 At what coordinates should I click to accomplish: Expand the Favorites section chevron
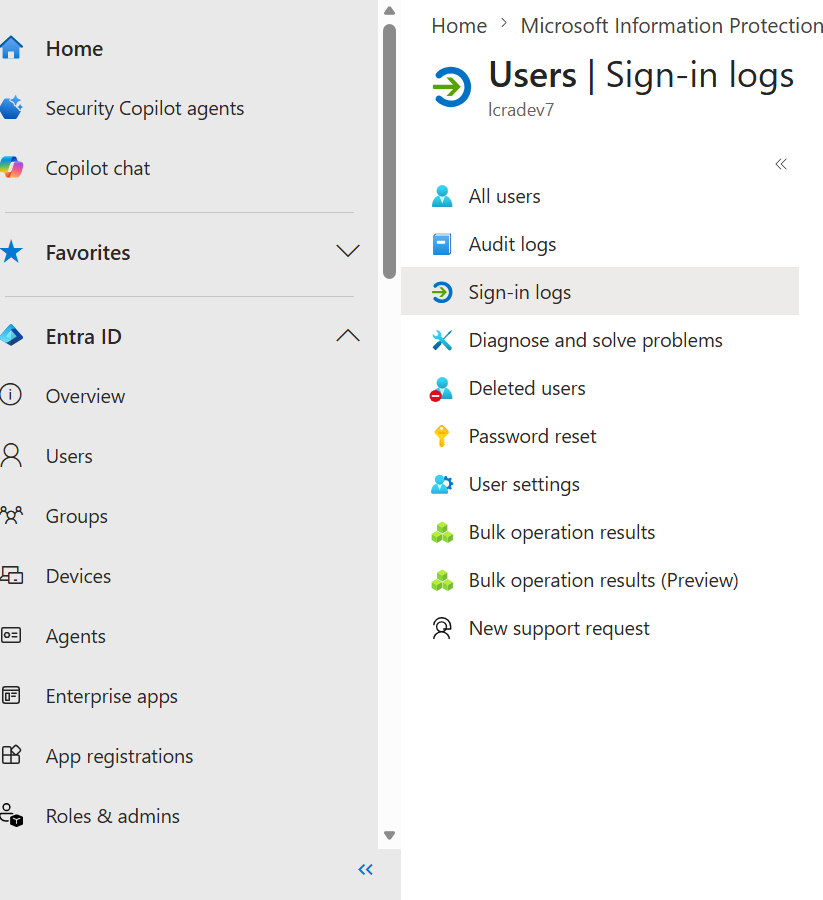(x=348, y=251)
